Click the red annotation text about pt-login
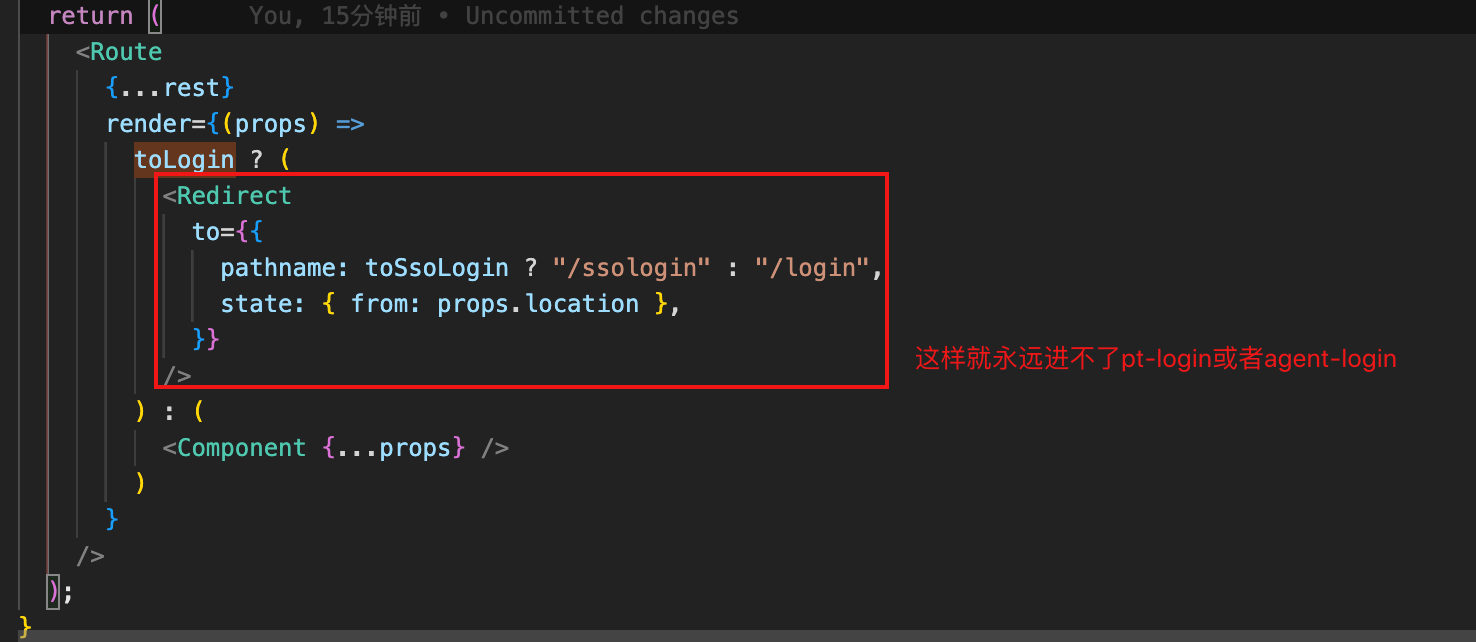The width and height of the screenshot is (1476, 642). click(1156, 359)
